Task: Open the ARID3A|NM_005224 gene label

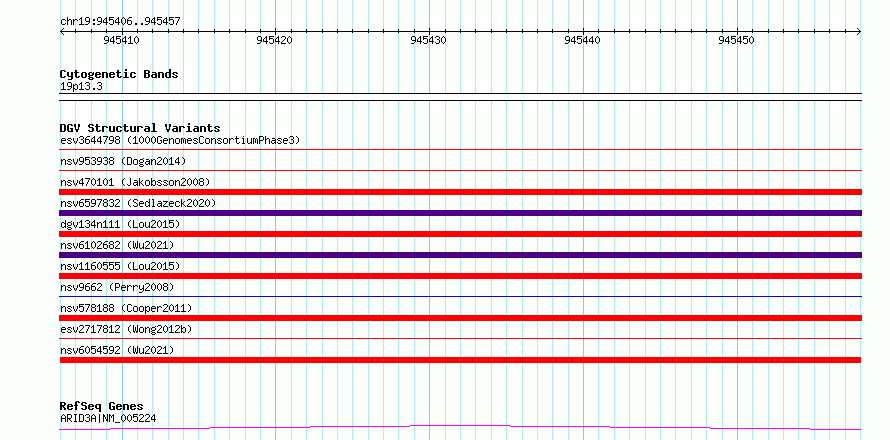Action: pos(108,418)
